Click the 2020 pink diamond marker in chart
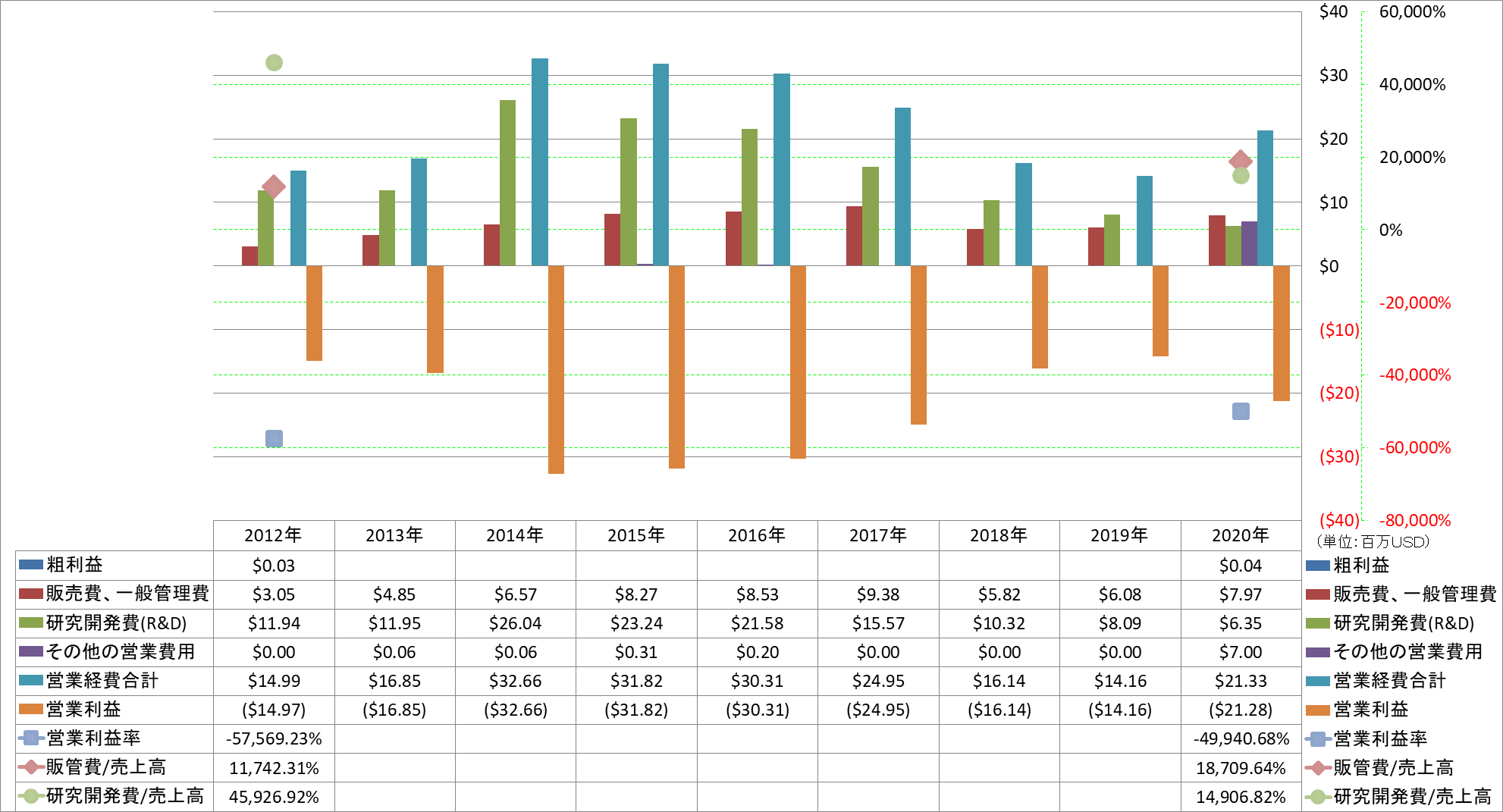The height and width of the screenshot is (812, 1503). click(1241, 160)
